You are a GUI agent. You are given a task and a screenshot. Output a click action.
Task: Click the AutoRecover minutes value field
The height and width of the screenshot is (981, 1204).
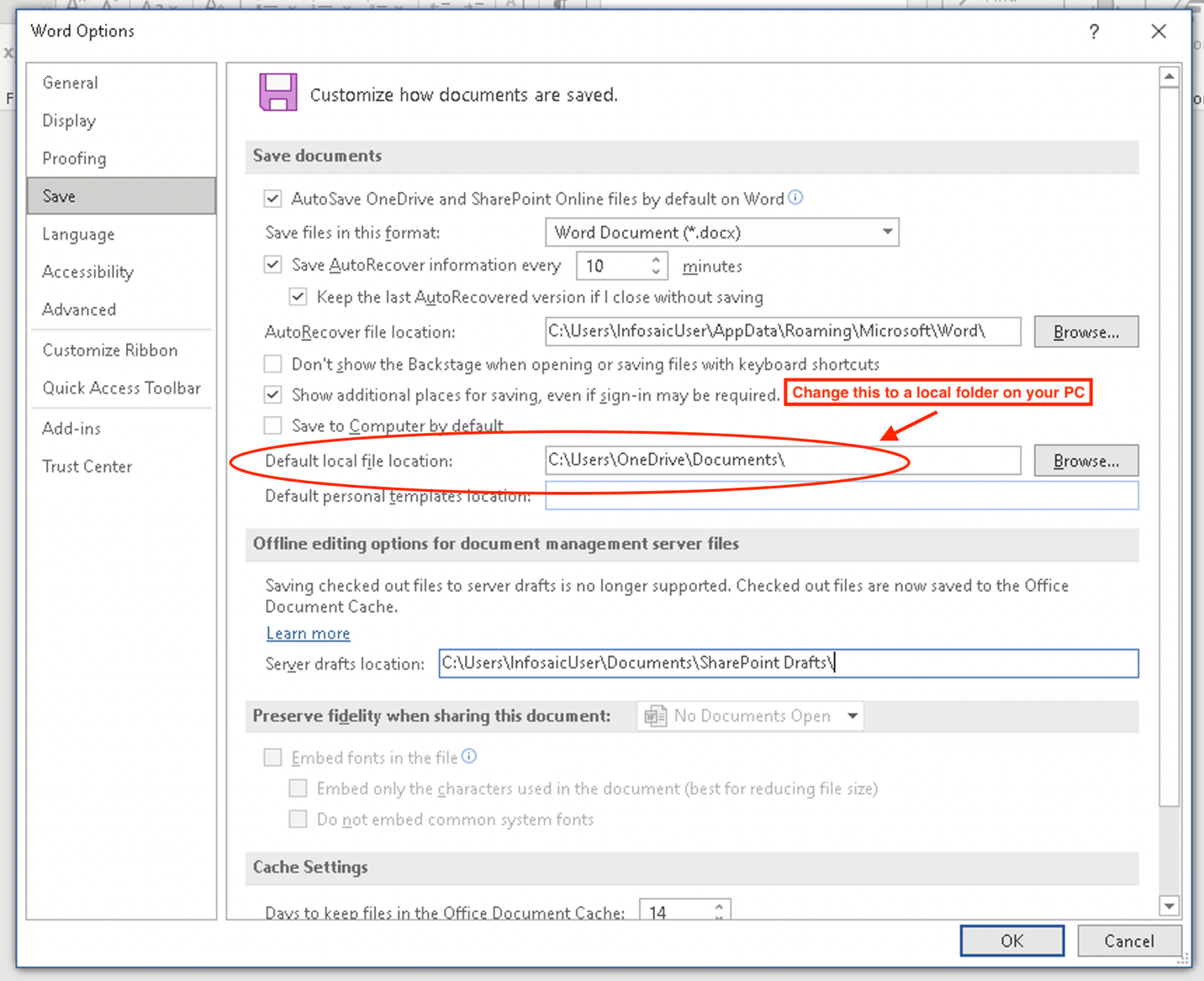612,266
